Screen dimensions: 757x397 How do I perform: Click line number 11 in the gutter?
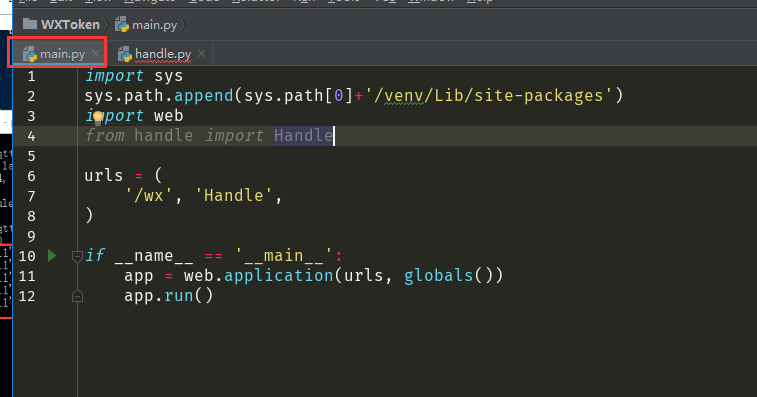coord(27,276)
